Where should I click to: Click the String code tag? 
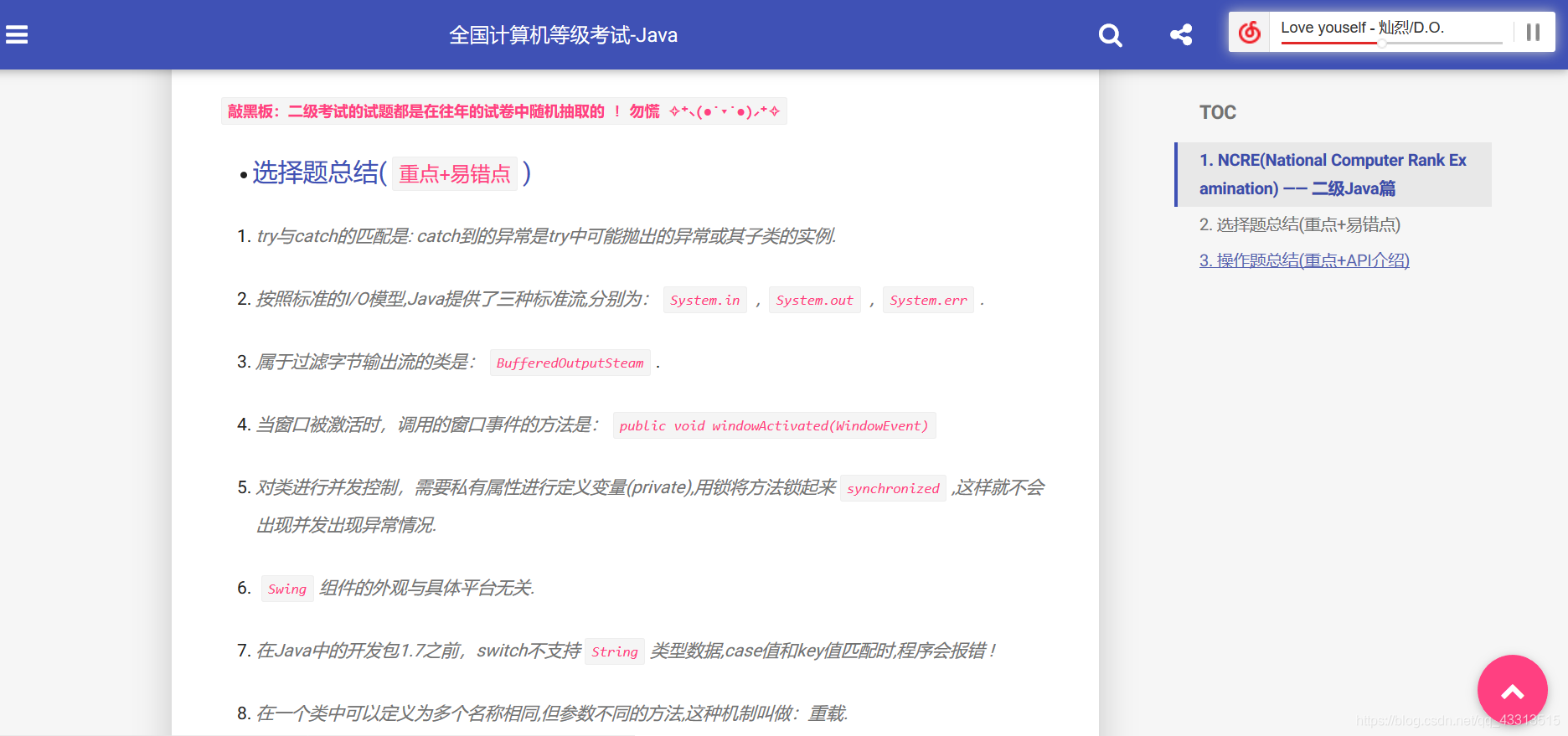[615, 651]
